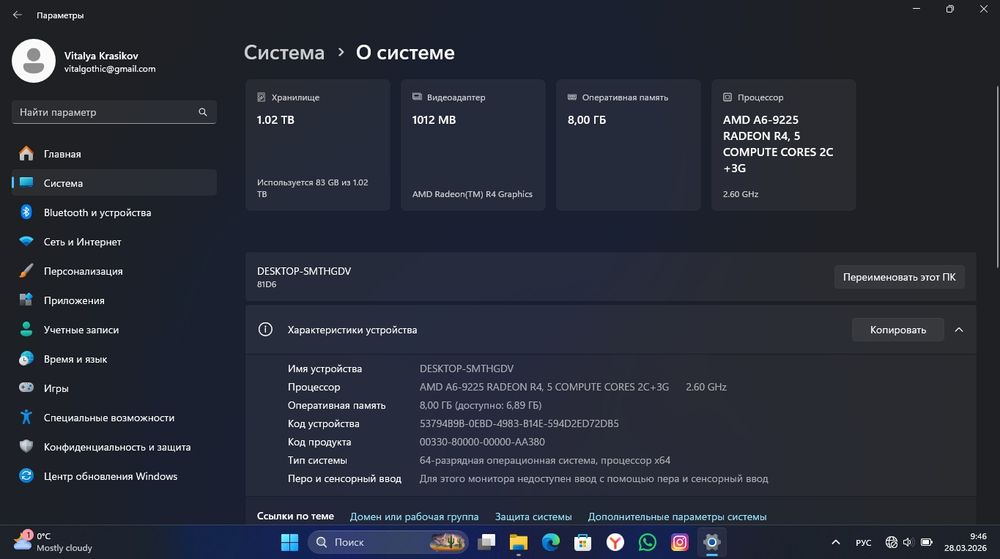
Task: Click product code 00330-80000-00000-AA380
Action: pyautogui.click(x=482, y=442)
